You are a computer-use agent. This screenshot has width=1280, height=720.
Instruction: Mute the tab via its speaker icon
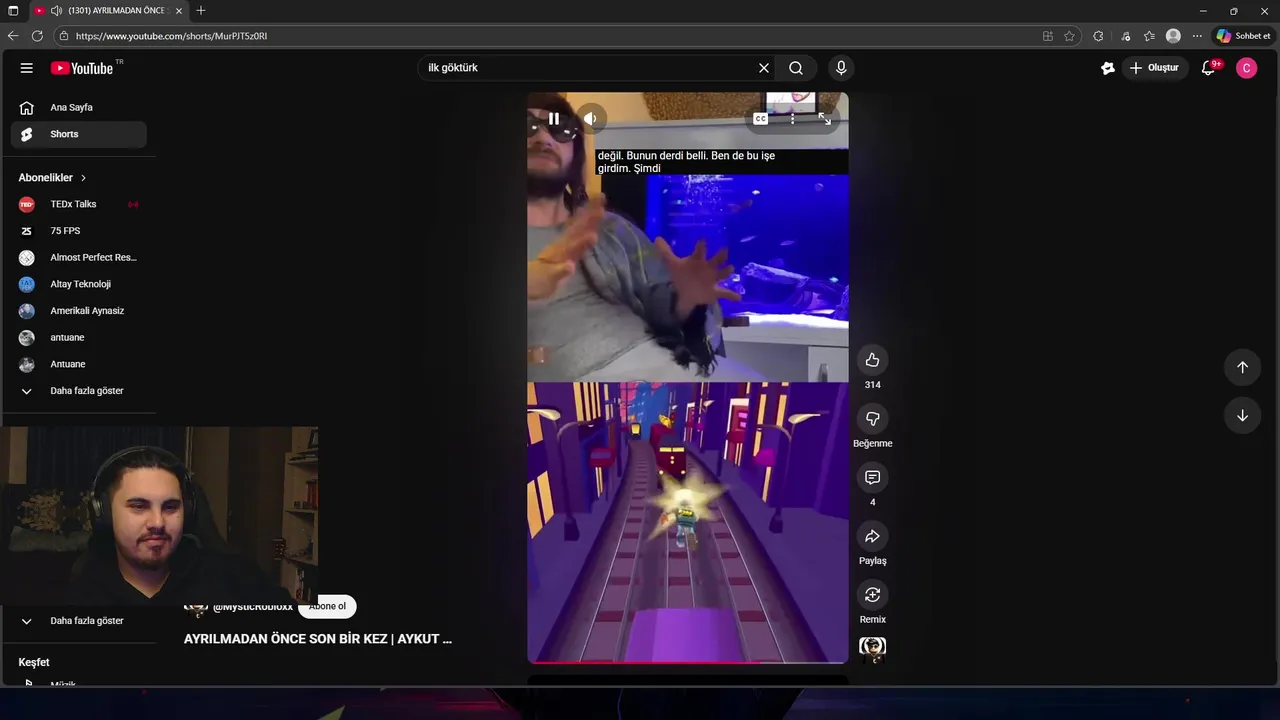click(x=56, y=11)
